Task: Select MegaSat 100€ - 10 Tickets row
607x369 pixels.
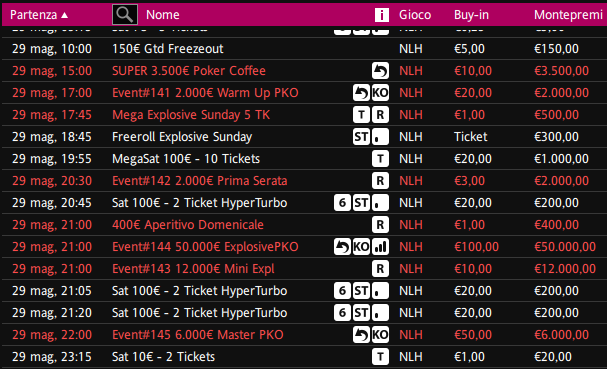Action: (x=304, y=159)
